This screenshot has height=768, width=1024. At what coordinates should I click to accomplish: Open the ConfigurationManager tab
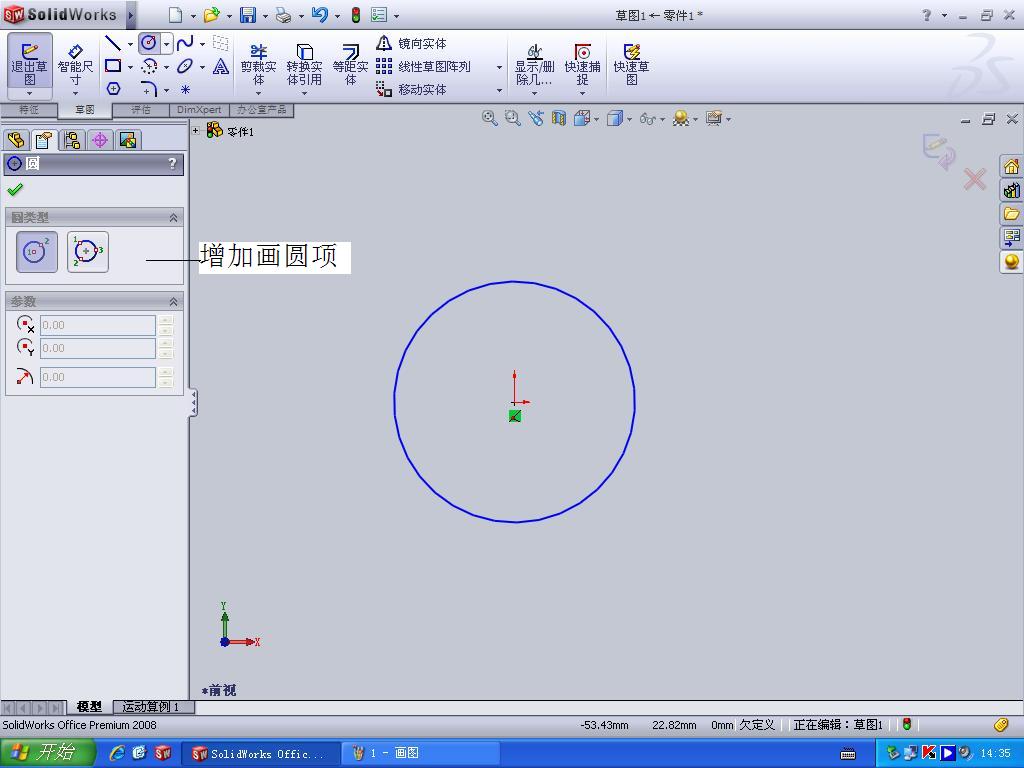[72, 140]
